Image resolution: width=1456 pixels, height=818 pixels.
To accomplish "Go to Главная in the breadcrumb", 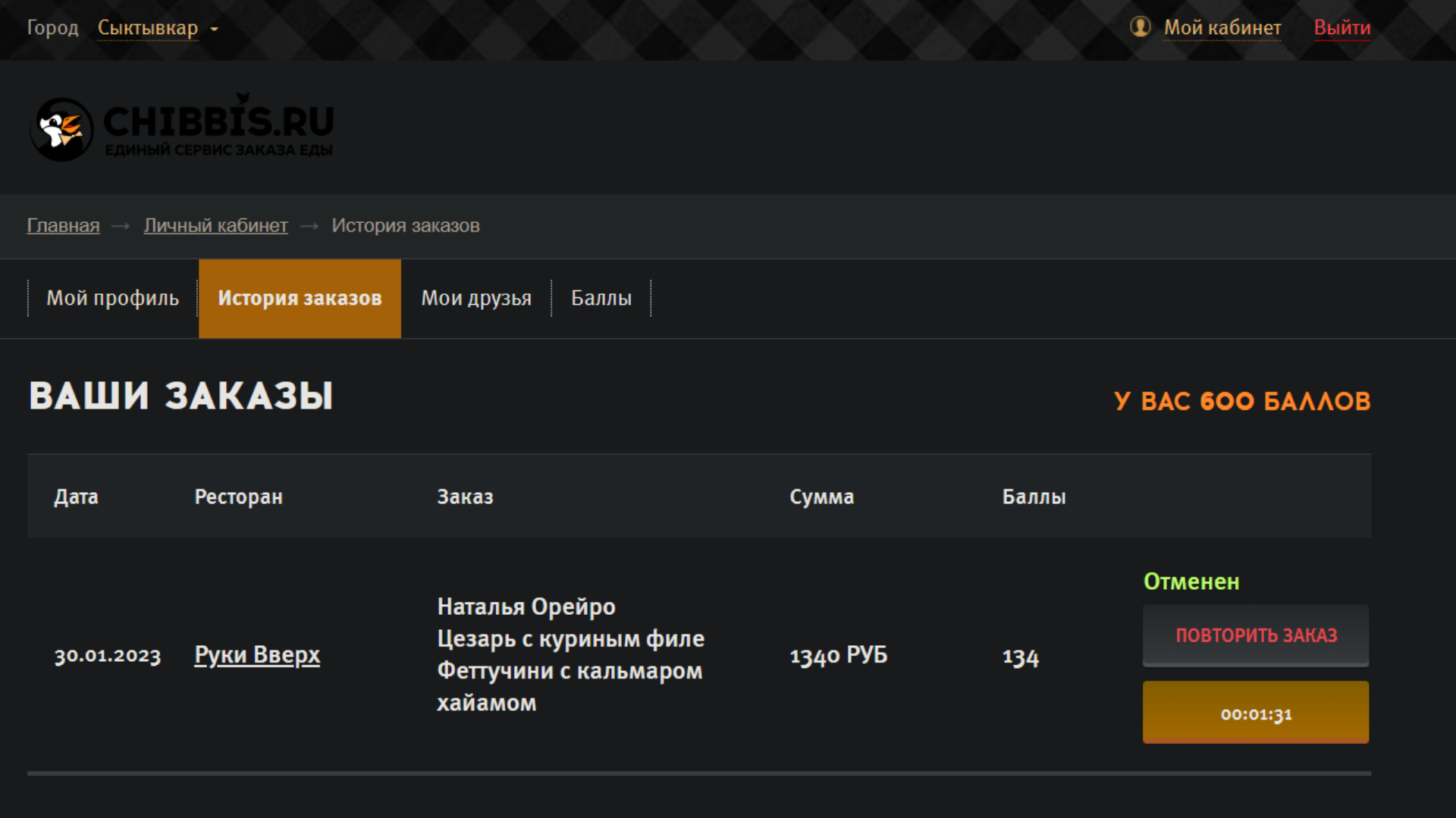I will 64,225.
